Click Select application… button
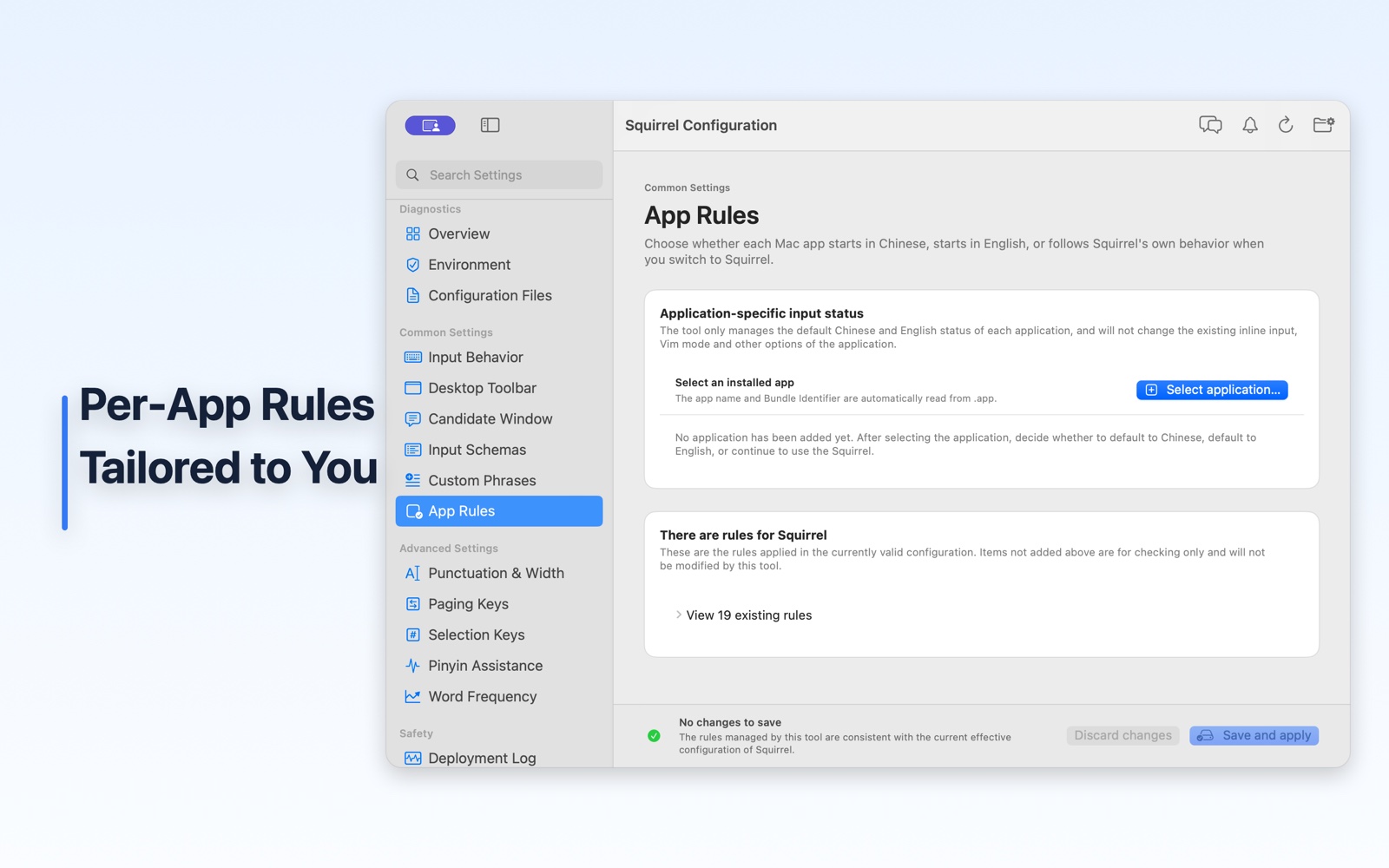This screenshot has width=1389, height=868. coord(1212,391)
